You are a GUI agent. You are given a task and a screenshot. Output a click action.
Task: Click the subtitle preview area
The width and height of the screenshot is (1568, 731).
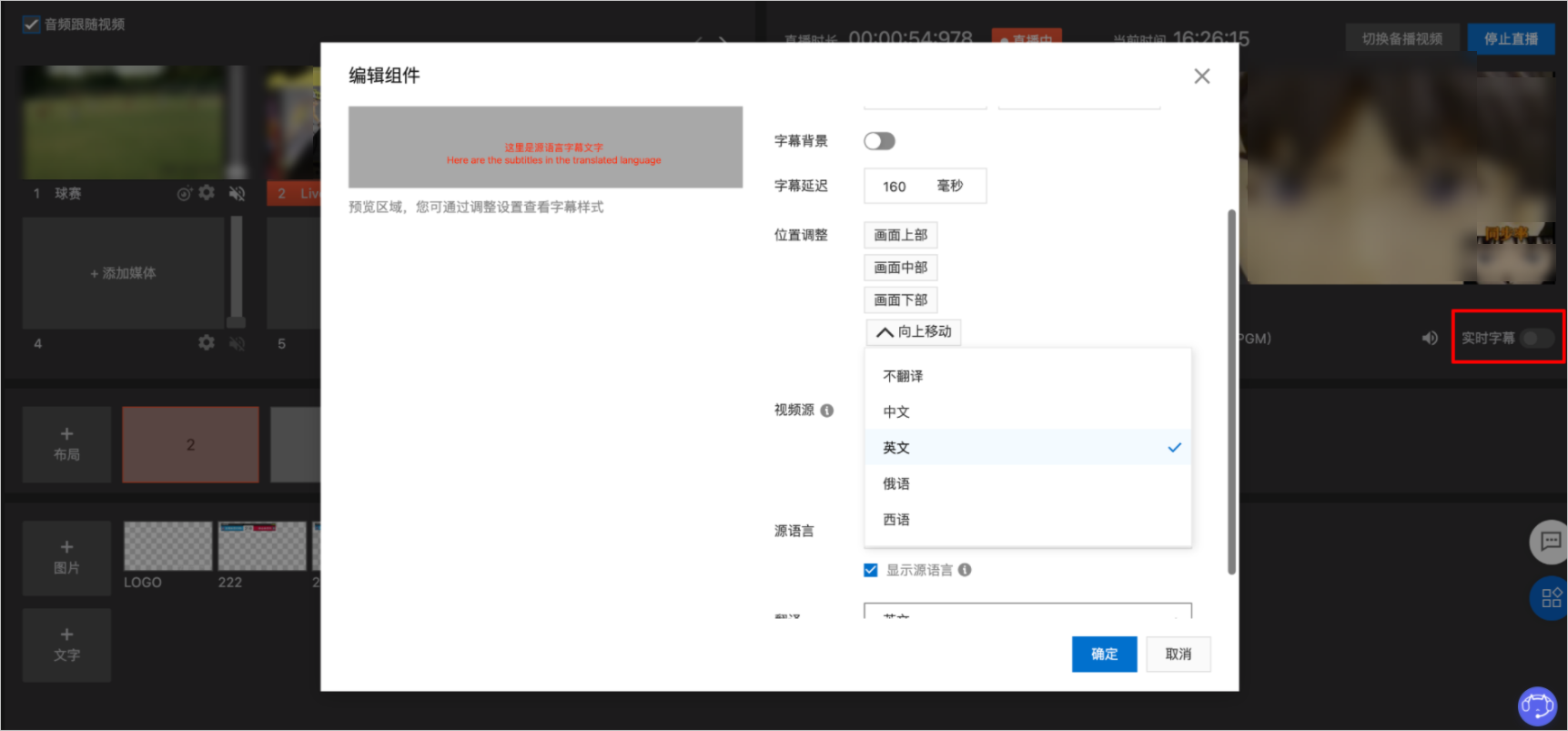(545, 147)
